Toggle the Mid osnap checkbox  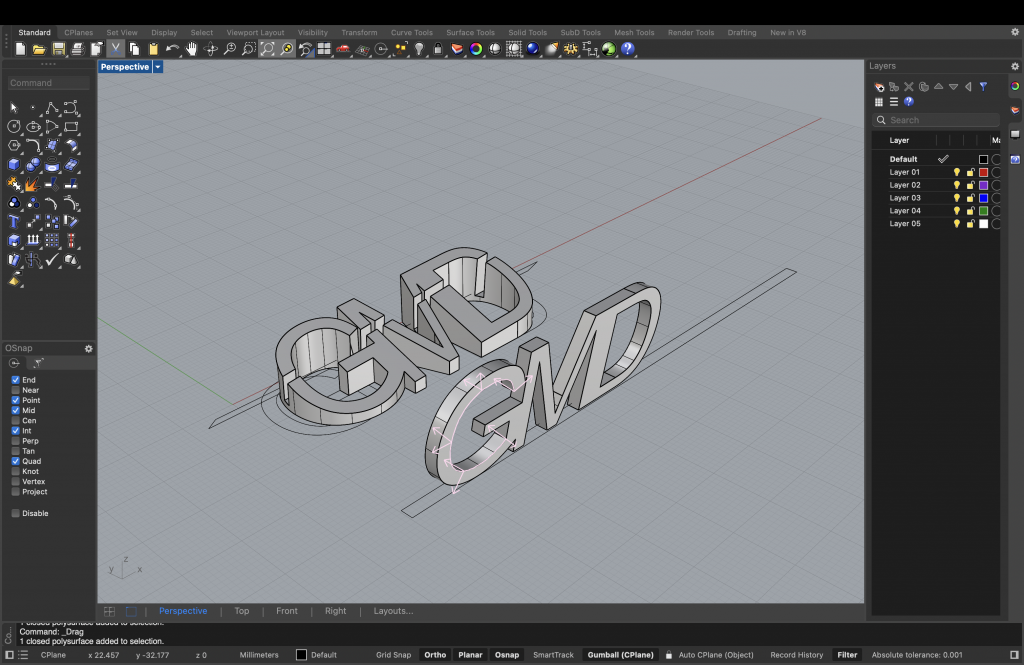(x=16, y=410)
